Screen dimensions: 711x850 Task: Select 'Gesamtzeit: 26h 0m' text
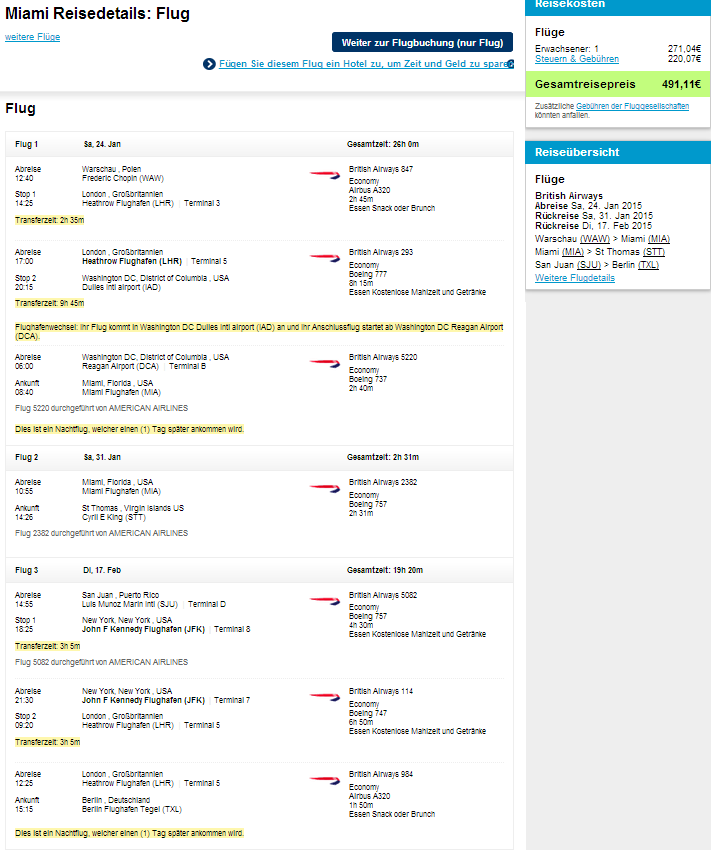coord(383,144)
